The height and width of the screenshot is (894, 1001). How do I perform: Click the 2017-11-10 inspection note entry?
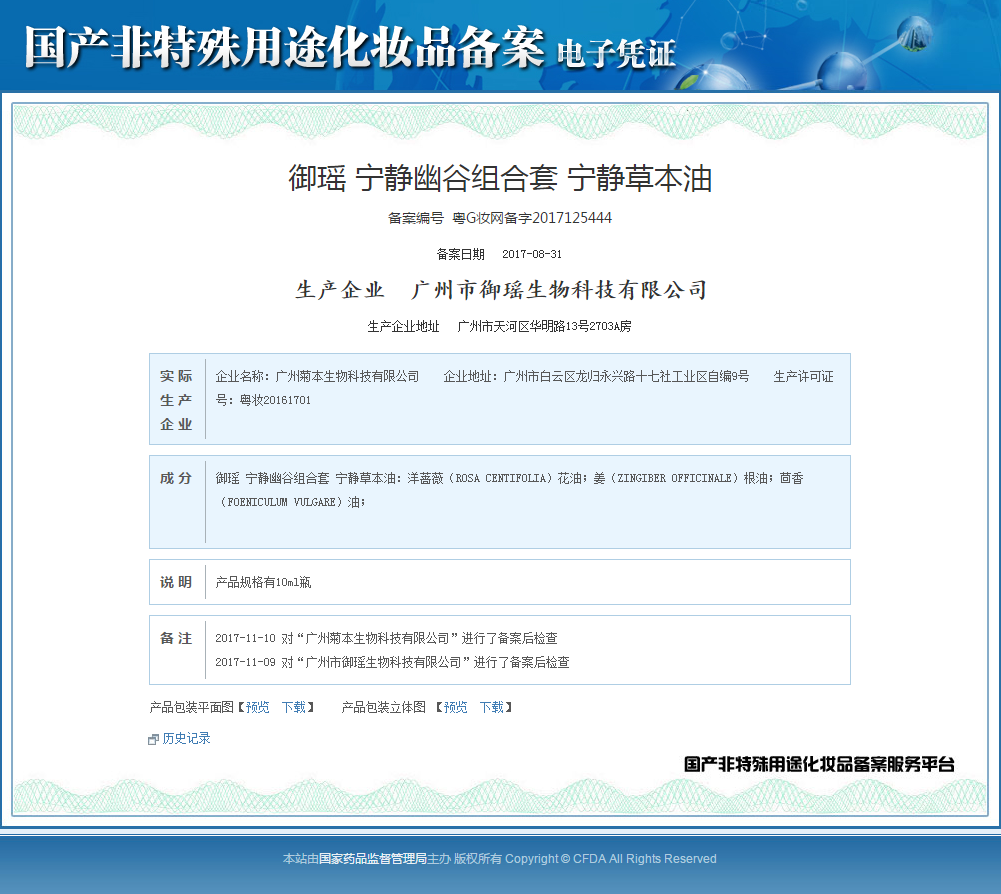click(386, 638)
